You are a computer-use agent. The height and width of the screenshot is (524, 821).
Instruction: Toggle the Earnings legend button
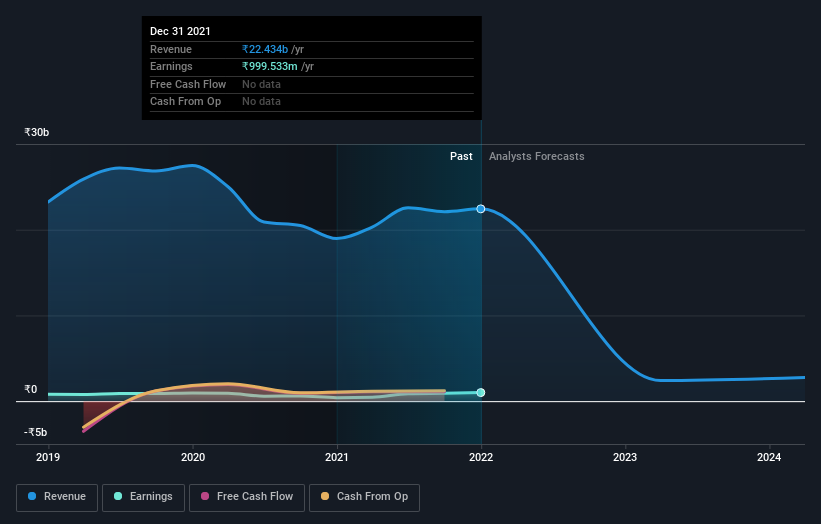point(143,497)
